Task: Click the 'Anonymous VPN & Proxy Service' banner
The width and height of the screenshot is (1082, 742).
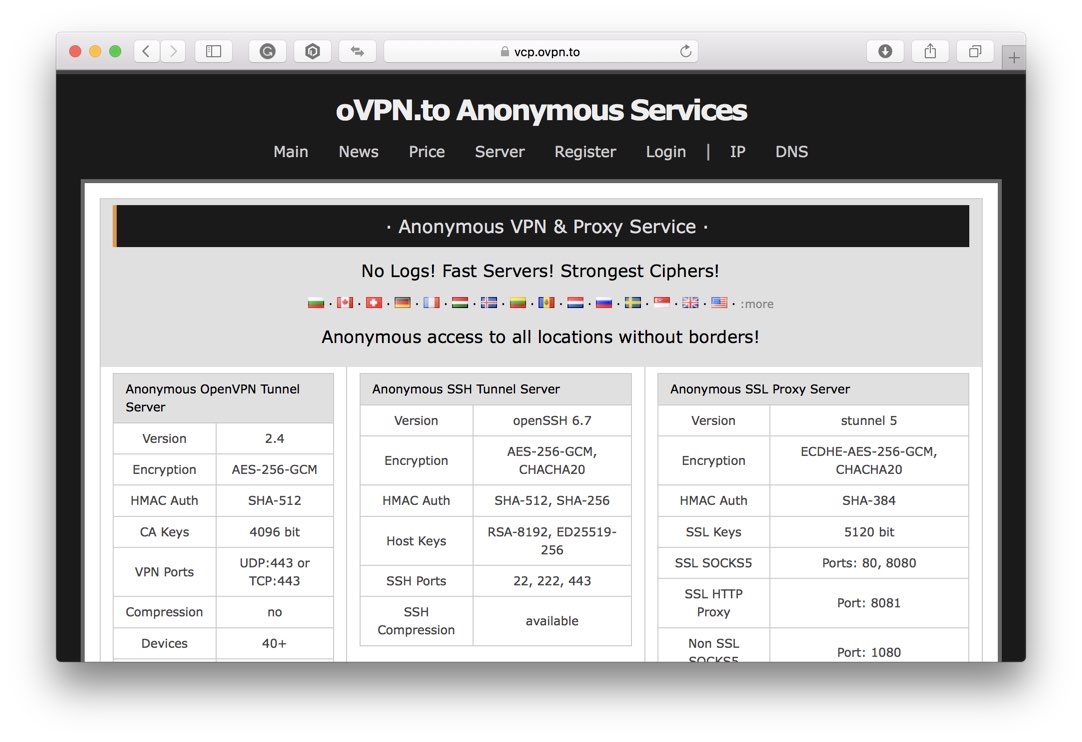Action: click(x=541, y=226)
